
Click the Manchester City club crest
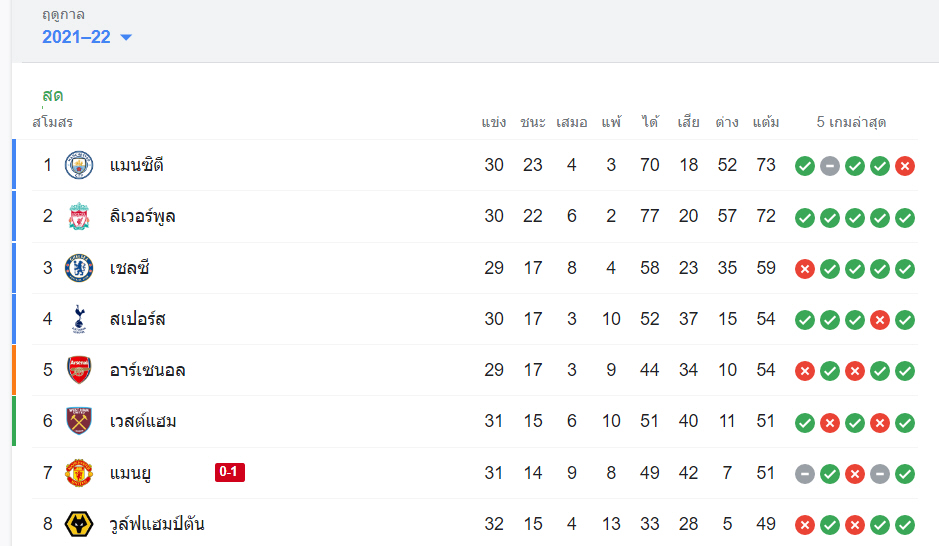(x=79, y=165)
